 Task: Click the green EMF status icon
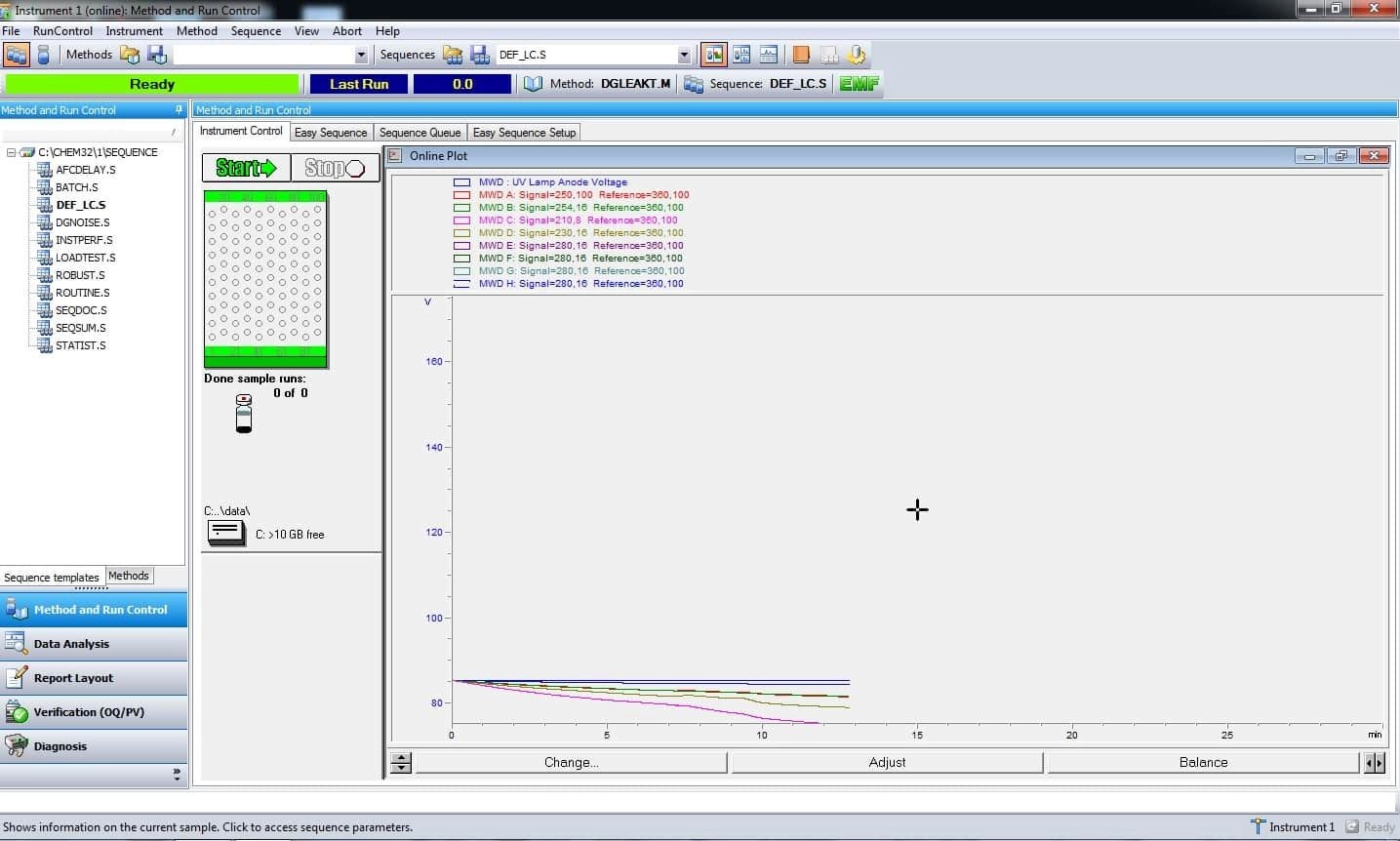pyautogui.click(x=859, y=84)
